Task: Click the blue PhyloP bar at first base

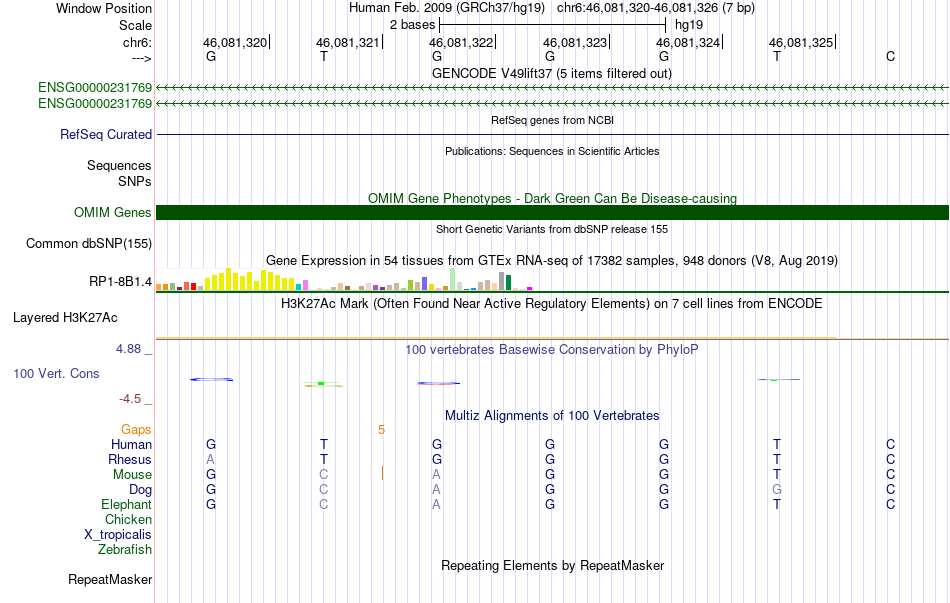Action: point(211,379)
